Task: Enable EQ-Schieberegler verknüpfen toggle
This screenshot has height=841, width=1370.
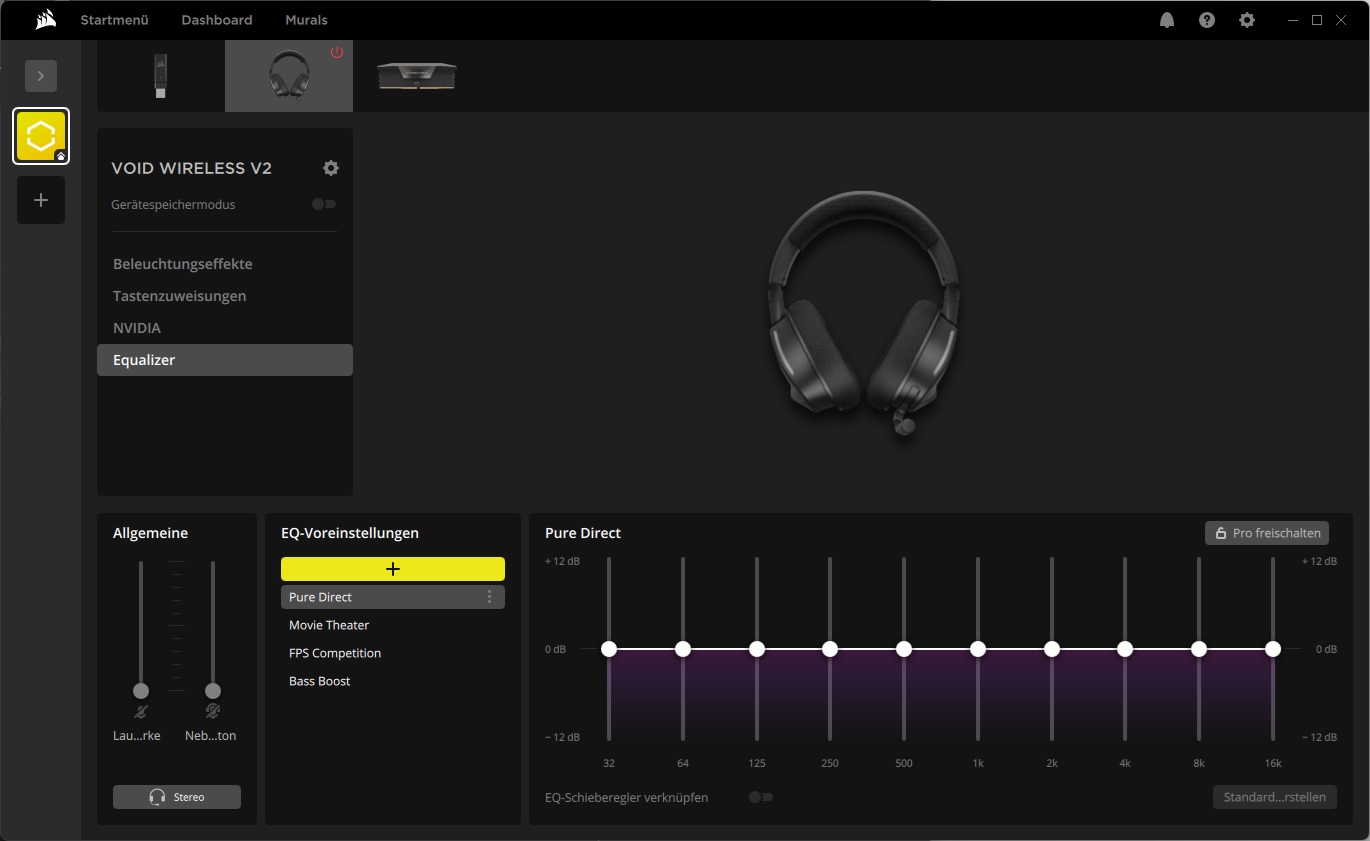Action: (x=761, y=797)
